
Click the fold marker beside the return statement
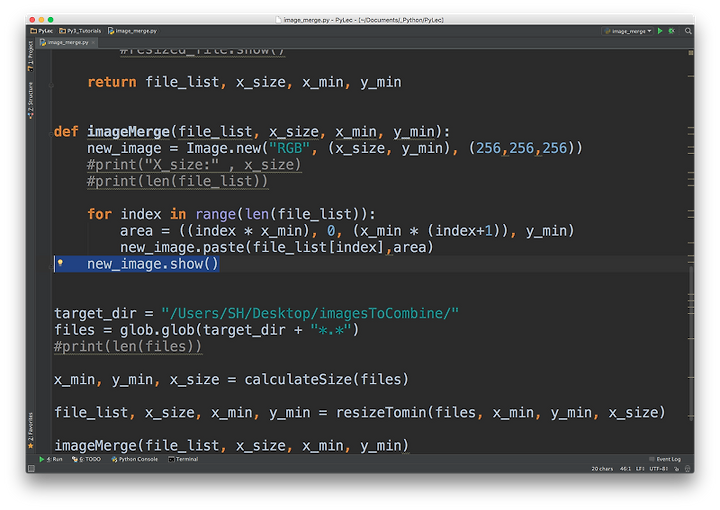tap(51, 84)
